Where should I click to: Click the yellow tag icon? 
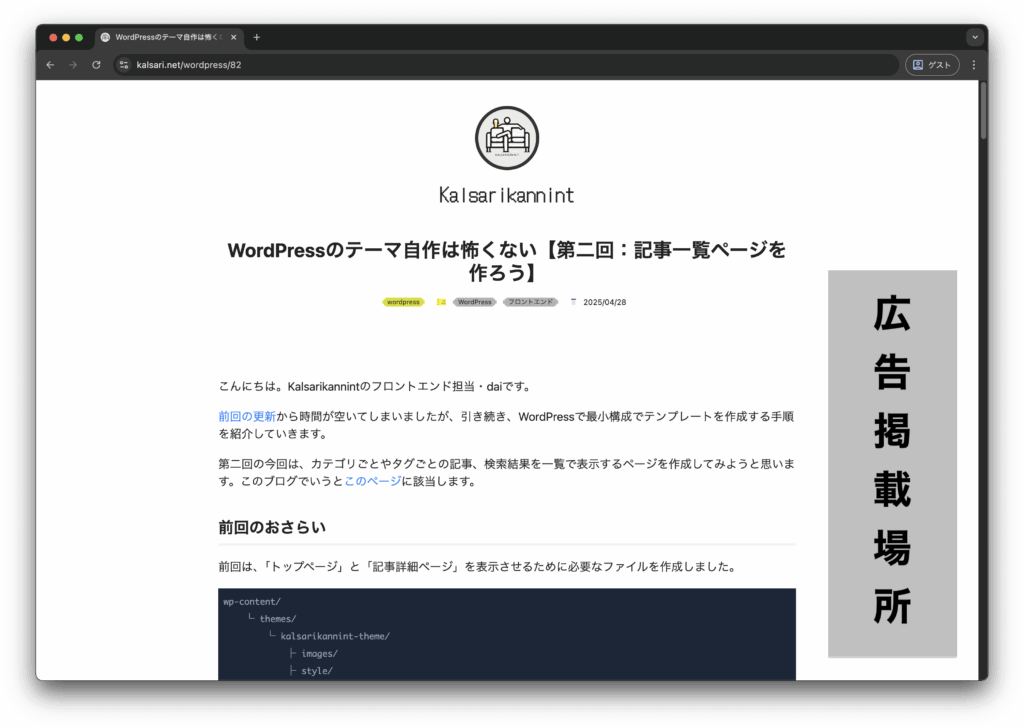click(441, 302)
